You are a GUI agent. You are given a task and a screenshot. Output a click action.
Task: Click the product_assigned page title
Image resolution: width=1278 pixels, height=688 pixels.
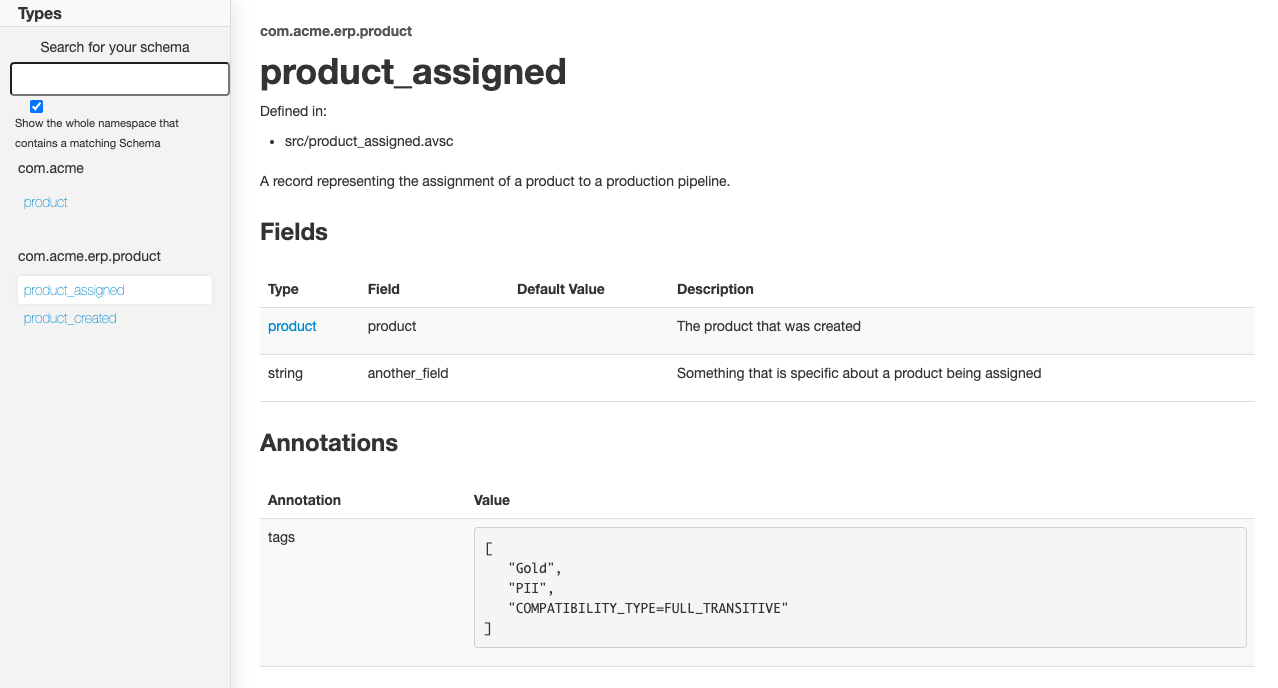413,72
